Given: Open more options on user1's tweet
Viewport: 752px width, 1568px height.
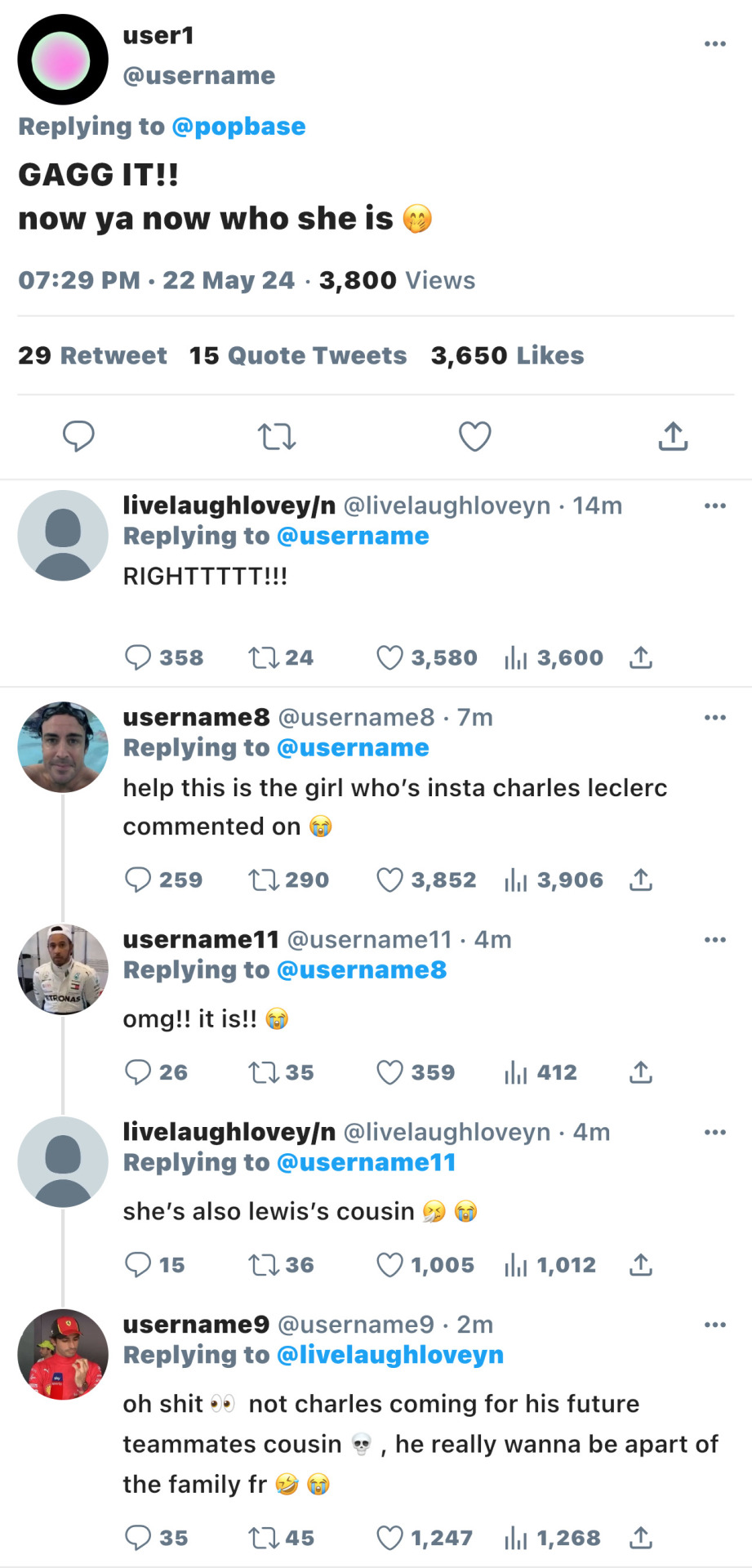Looking at the screenshot, I should pyautogui.click(x=714, y=44).
